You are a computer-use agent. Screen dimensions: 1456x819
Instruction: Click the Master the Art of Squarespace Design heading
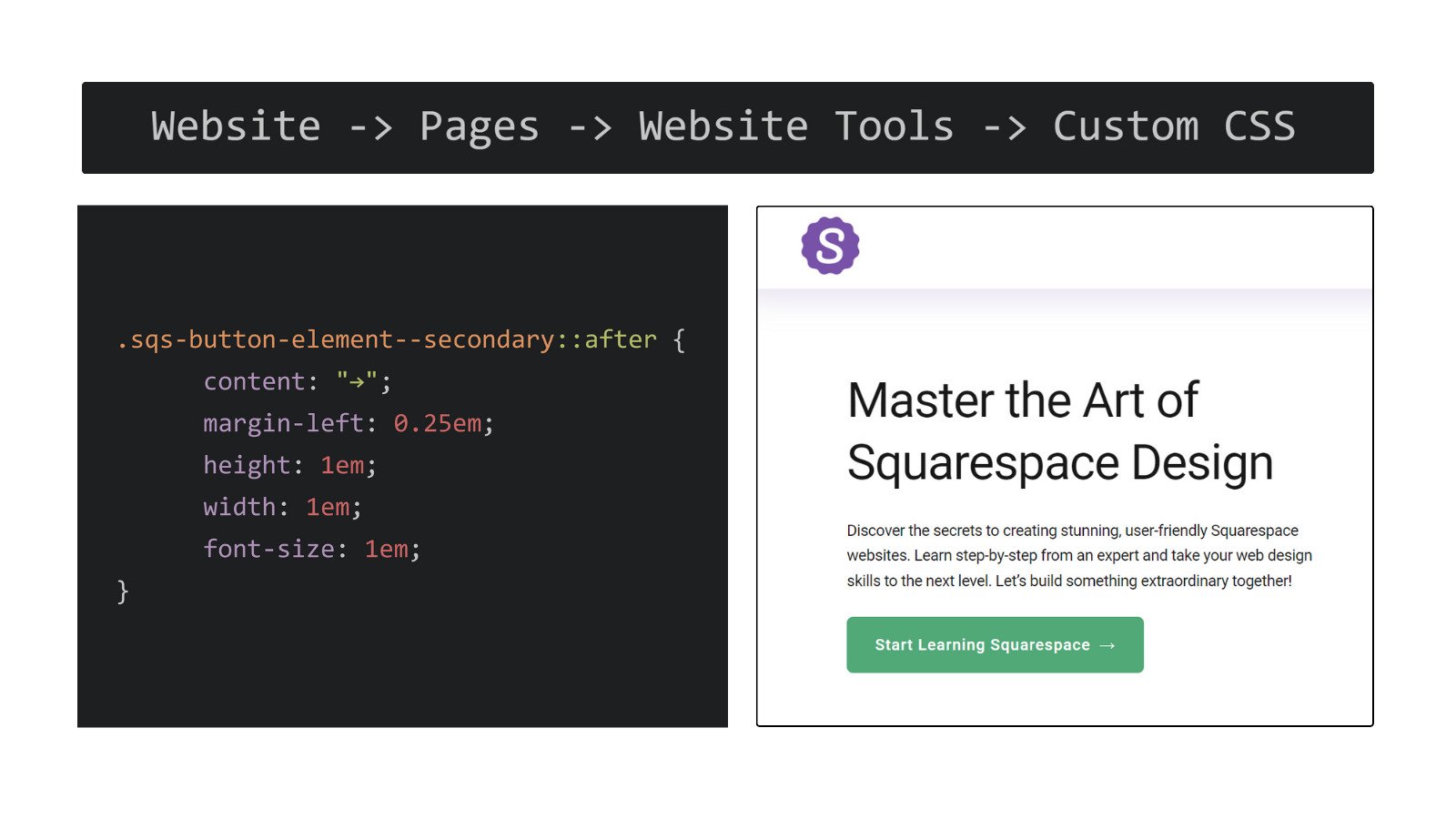tap(1059, 431)
